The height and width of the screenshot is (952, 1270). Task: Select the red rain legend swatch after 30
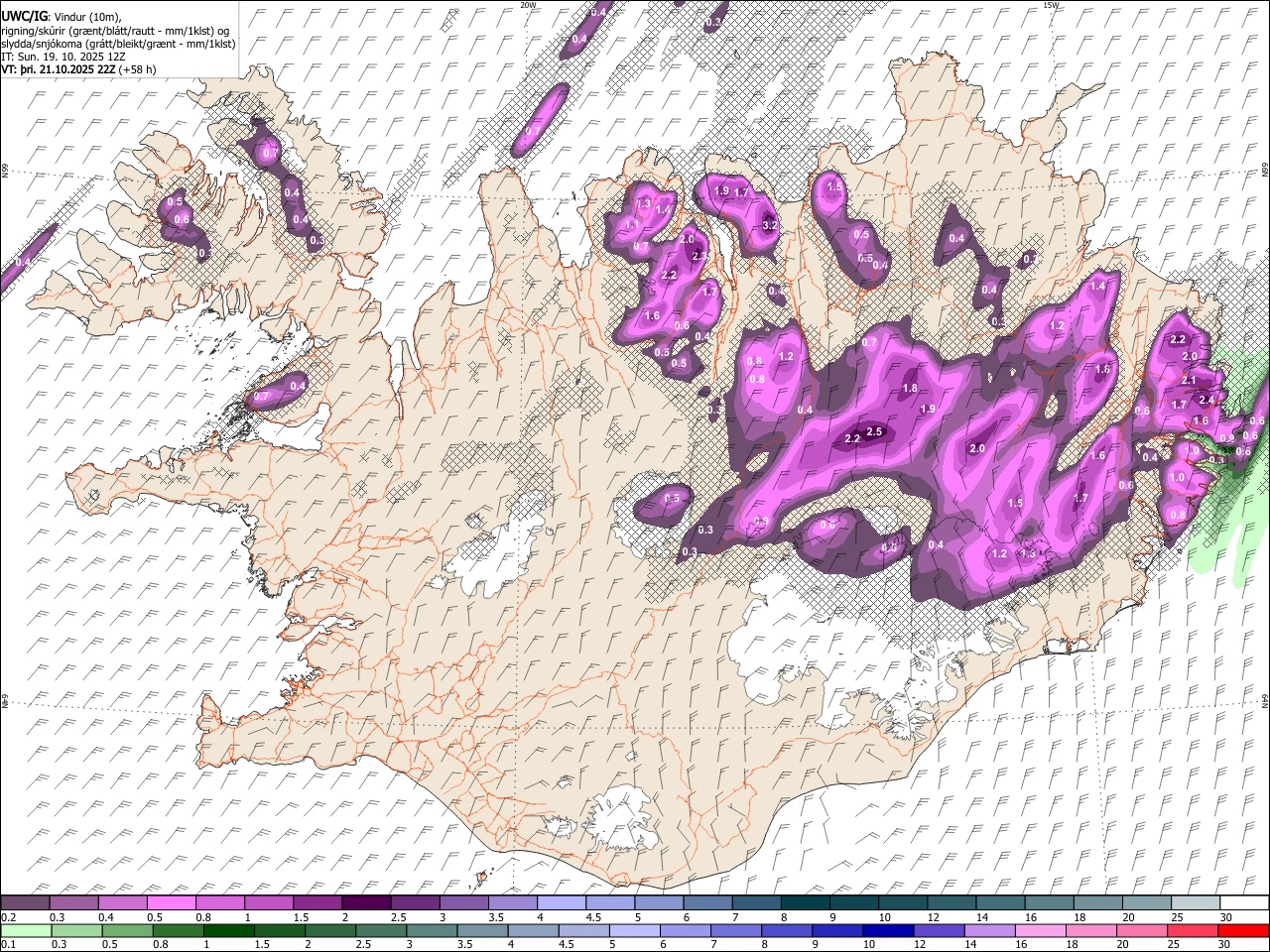click(1242, 930)
